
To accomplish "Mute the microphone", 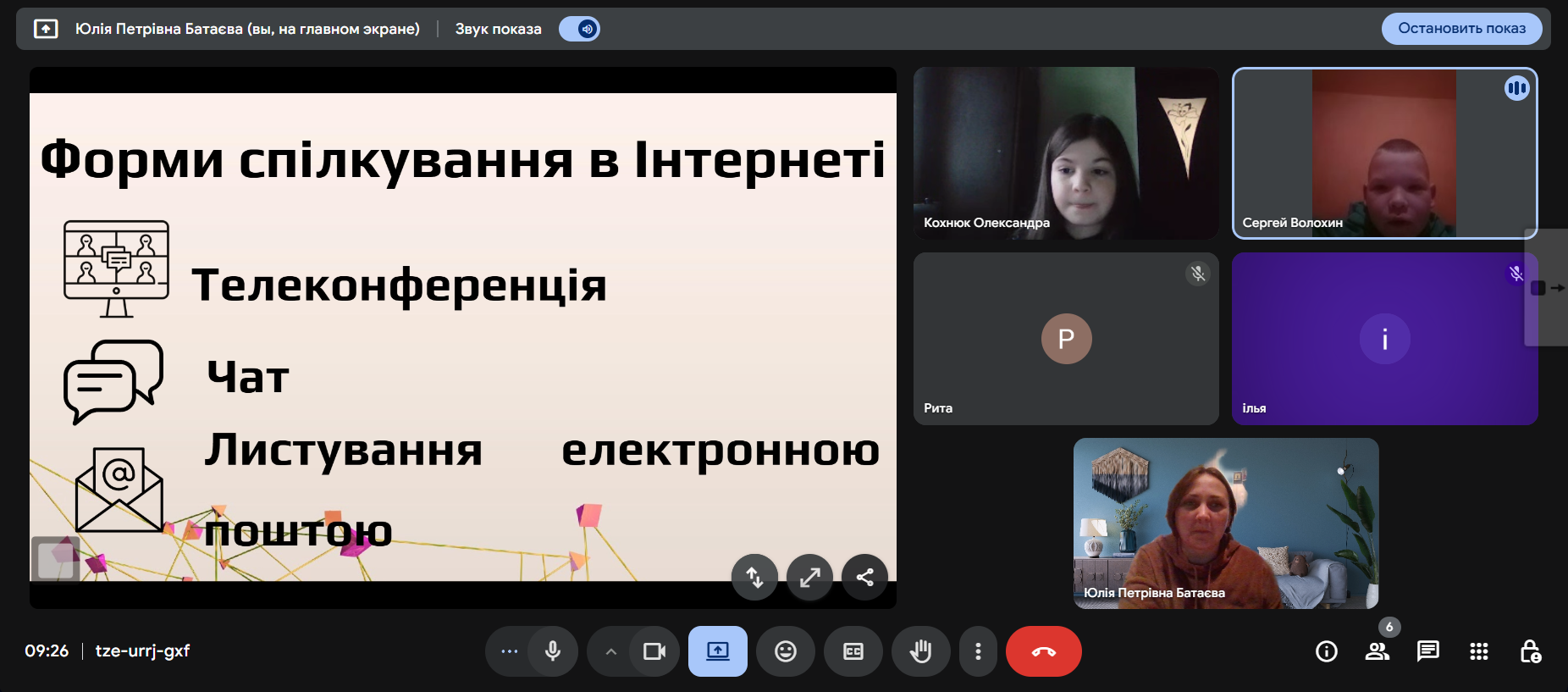I will (x=553, y=651).
